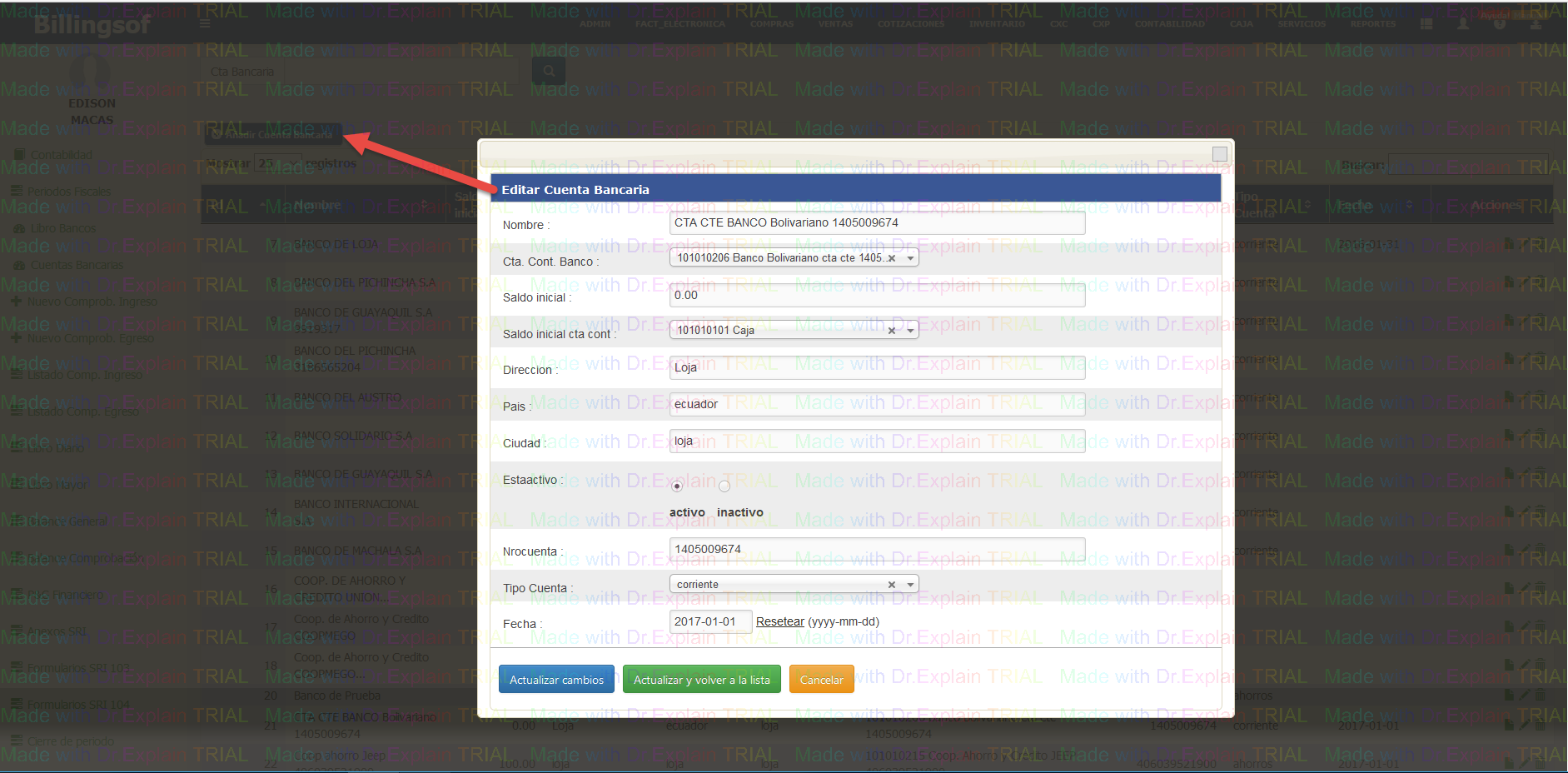This screenshot has height=773, width=1568.
Task: Clear the Tipo Cuenta selection
Action: pyautogui.click(x=892, y=585)
